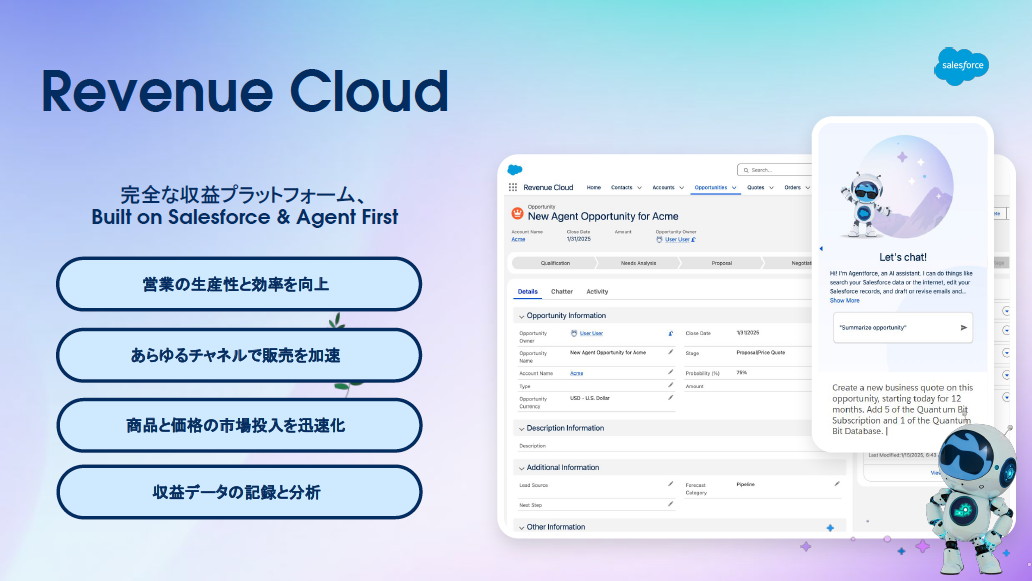Screen dimensions: 1032x581
Task: Click the Orders navigation tab
Action: [x=792, y=188]
